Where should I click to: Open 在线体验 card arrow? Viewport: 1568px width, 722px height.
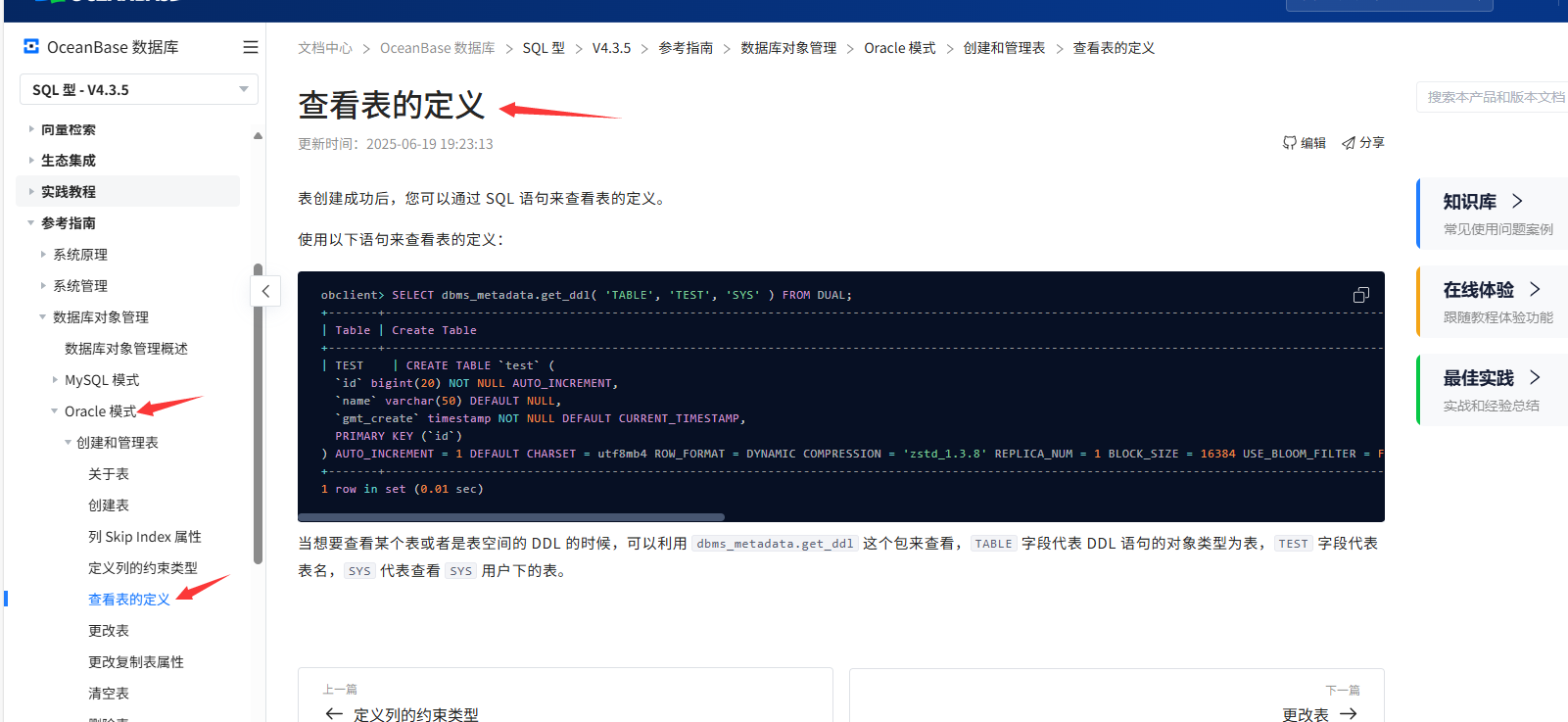(1535, 289)
